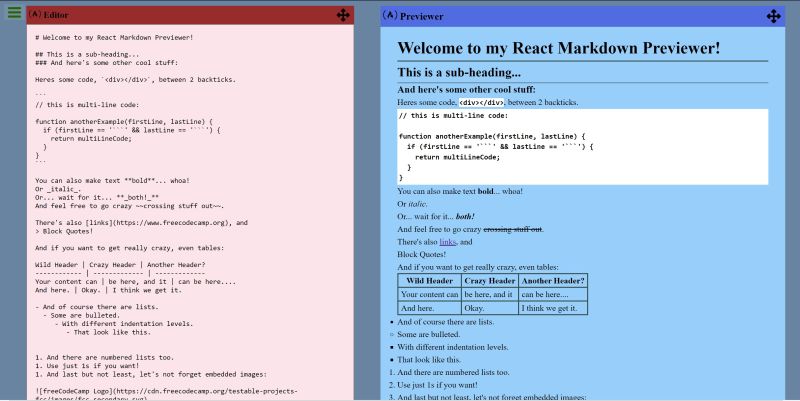Click the 'Wild Header' table cell
Image resolution: width=800 pixels, height=401 pixels.
(x=430, y=281)
